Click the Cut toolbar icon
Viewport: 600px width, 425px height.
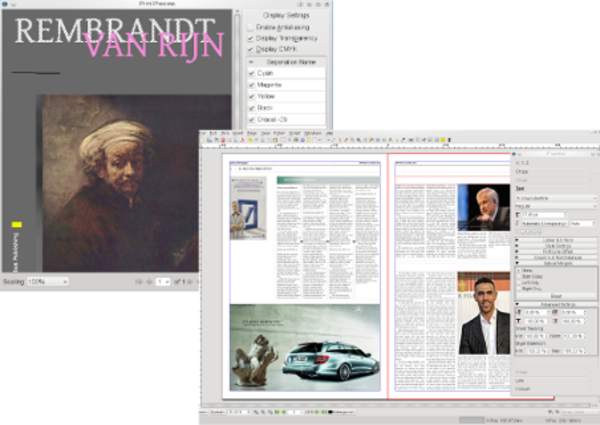(262, 140)
